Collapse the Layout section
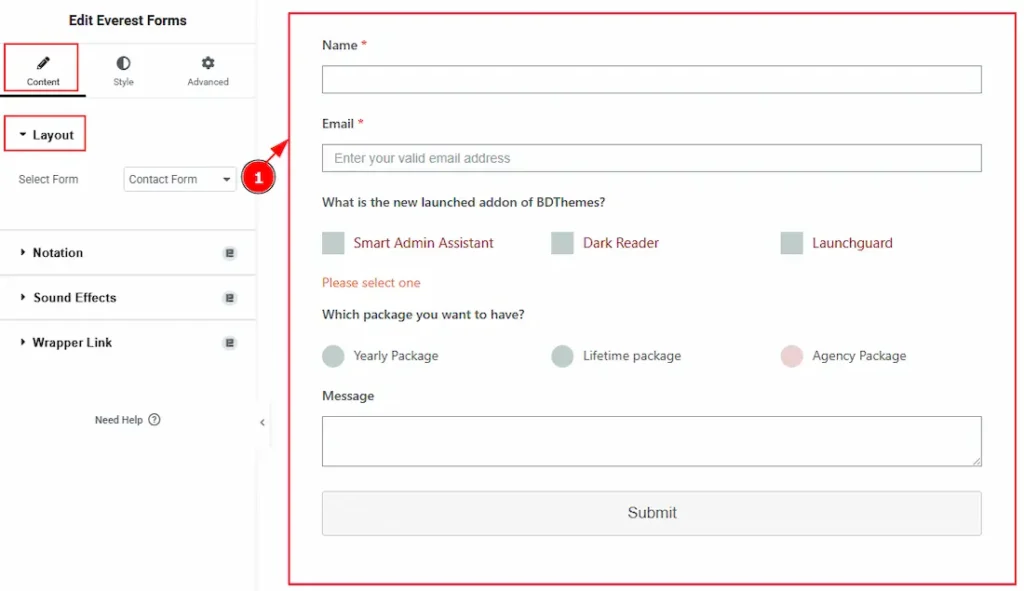The image size is (1024, 591). 46,135
